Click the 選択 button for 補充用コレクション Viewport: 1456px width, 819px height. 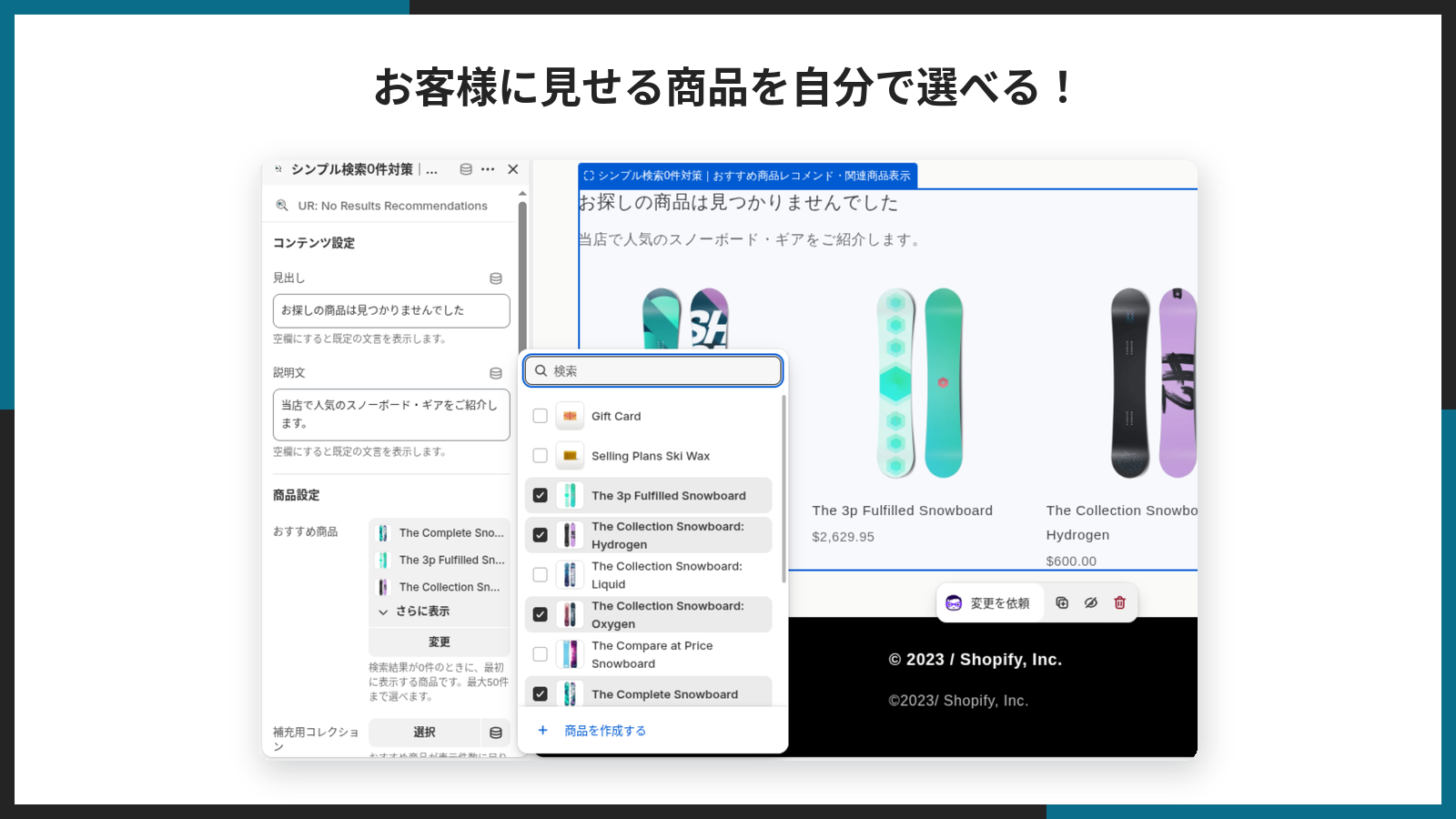click(x=424, y=733)
